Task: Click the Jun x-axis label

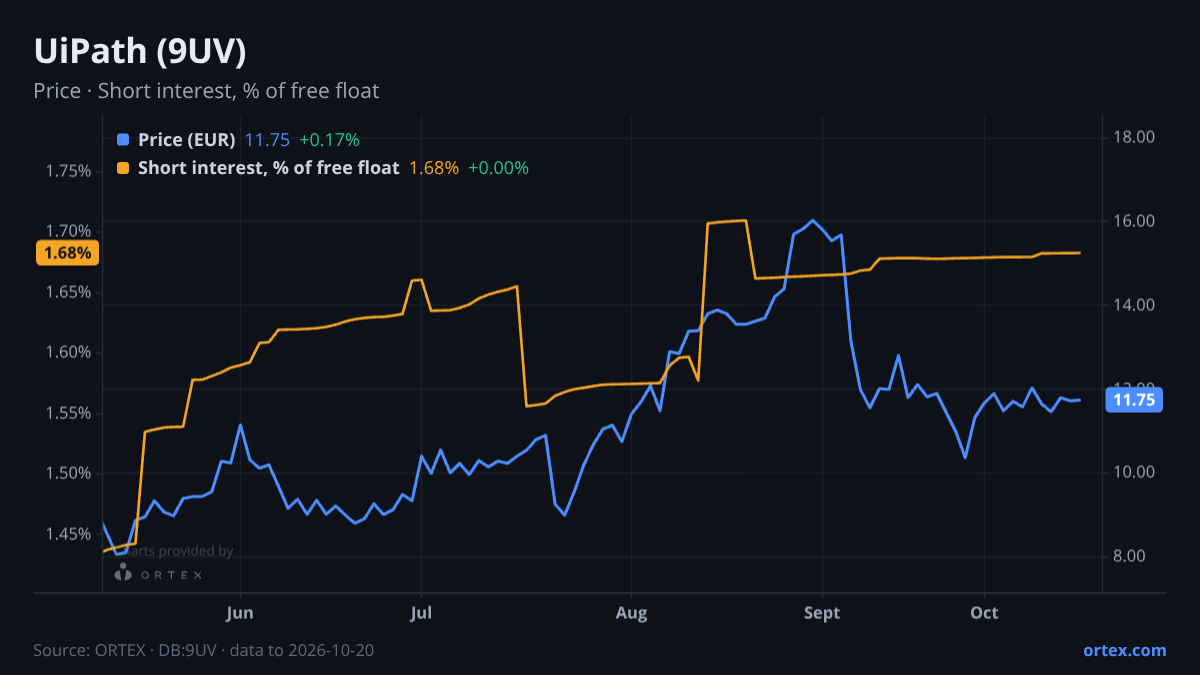Action: [240, 612]
